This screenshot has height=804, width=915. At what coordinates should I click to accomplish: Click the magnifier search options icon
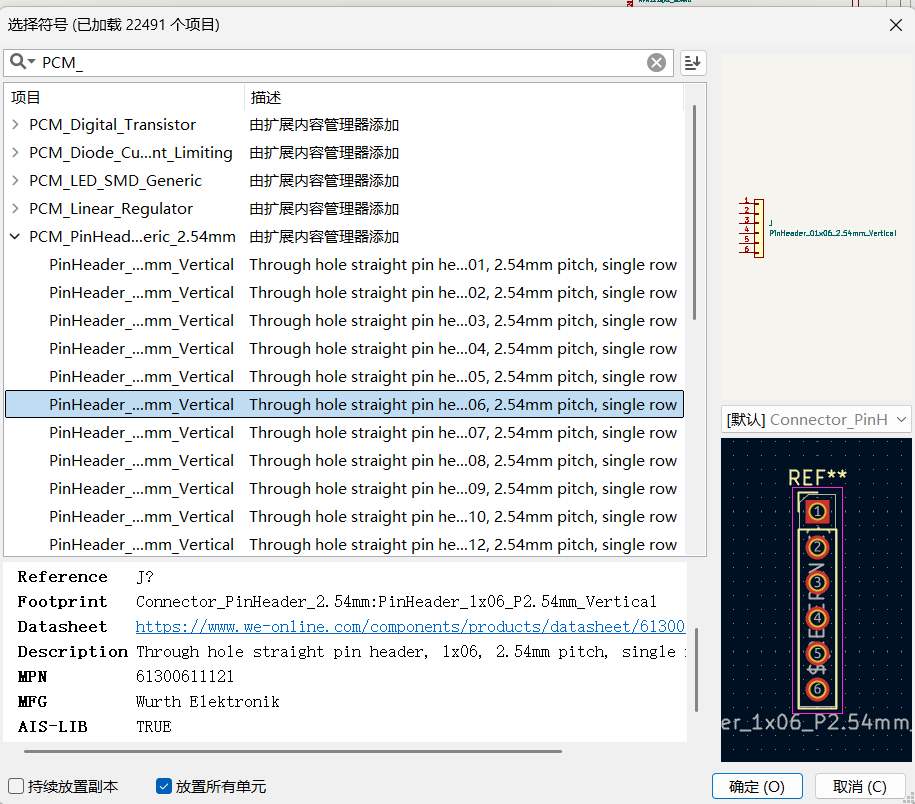(x=22, y=63)
